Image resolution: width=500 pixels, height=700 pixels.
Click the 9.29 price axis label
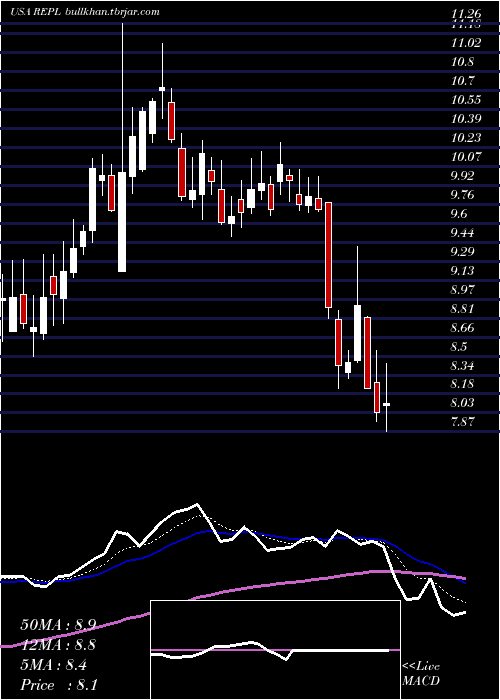pyautogui.click(x=462, y=252)
